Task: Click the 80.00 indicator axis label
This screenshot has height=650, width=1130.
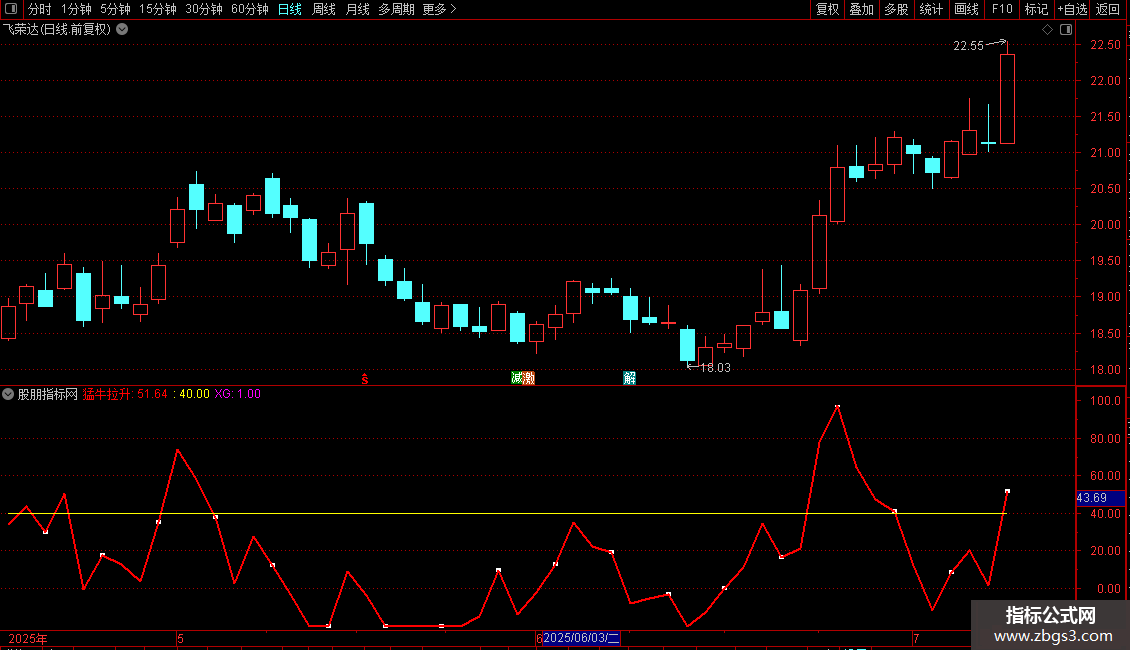Action: pos(1105,438)
